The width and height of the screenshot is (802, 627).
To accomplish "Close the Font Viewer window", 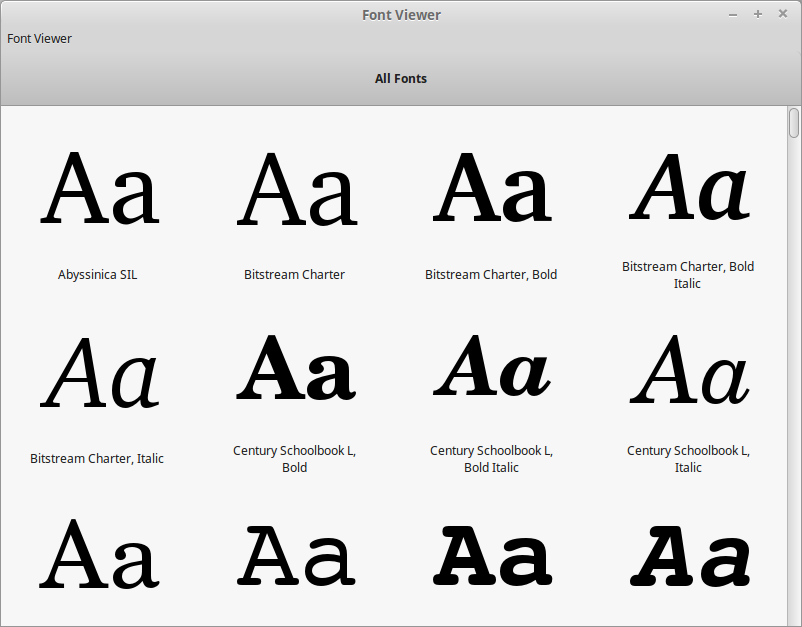I will 783,14.
